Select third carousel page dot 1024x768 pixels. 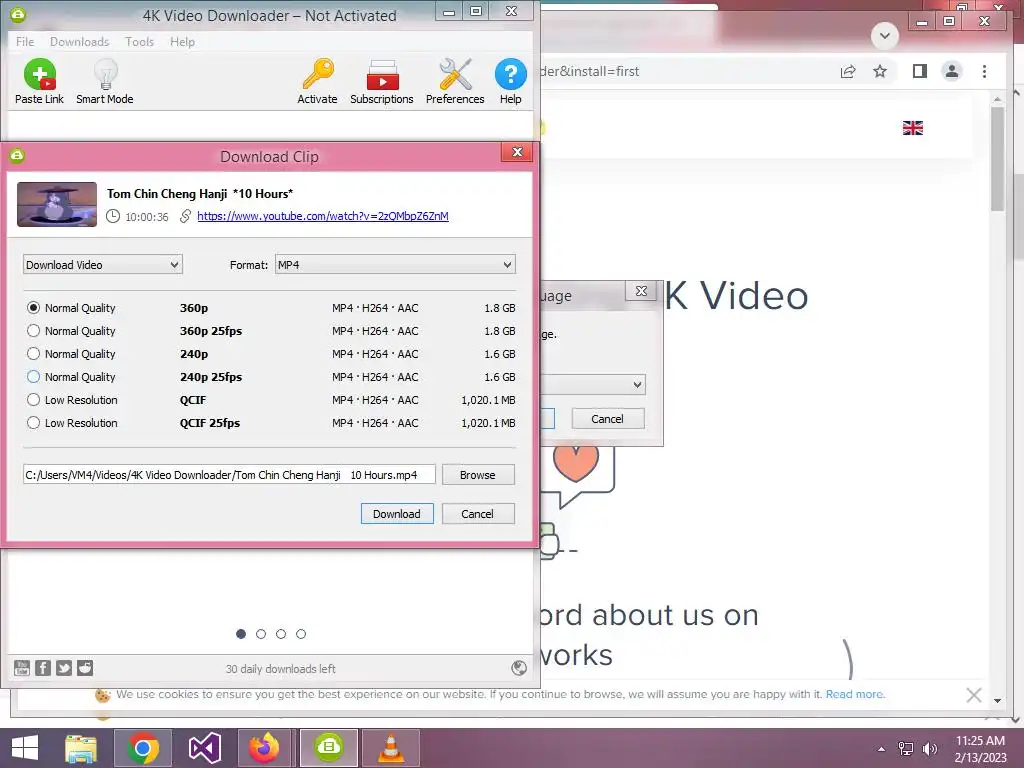point(281,634)
